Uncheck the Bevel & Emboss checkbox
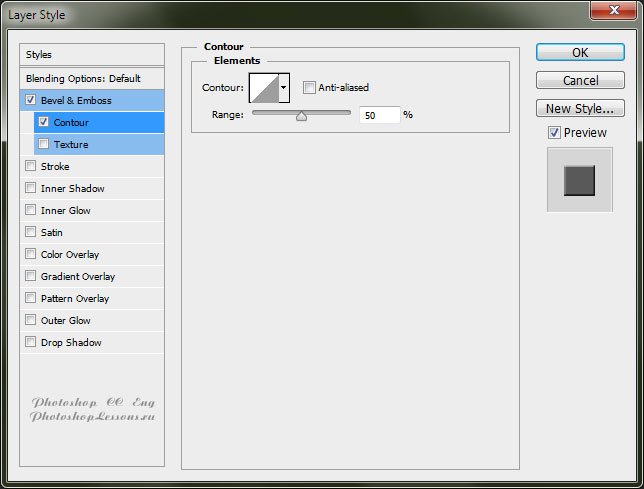Viewport: 644px width, 489px height. pyautogui.click(x=31, y=100)
